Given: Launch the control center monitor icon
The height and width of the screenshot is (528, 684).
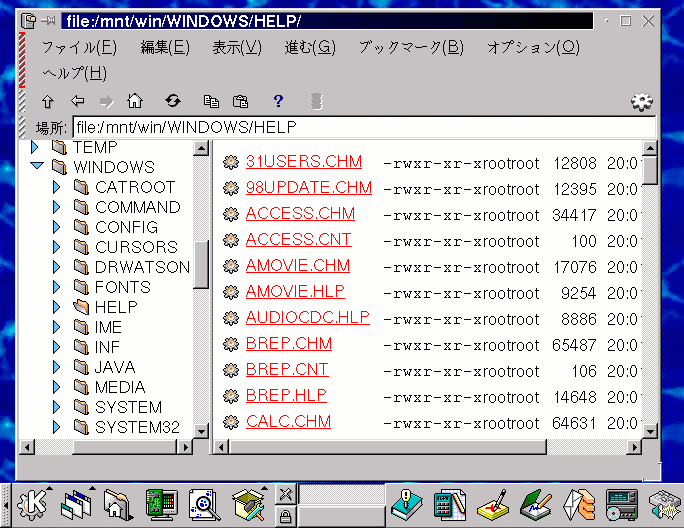Looking at the screenshot, I should [161, 505].
